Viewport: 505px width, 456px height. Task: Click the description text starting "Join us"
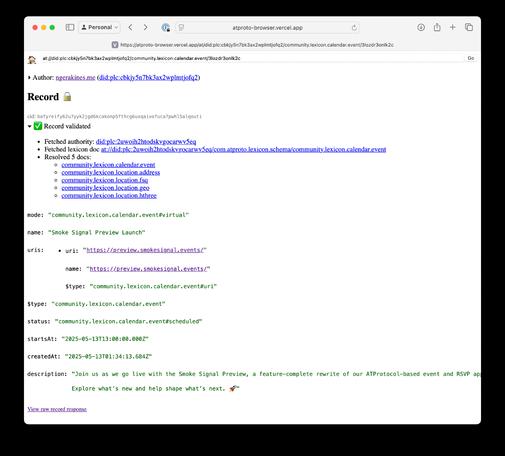276,374
